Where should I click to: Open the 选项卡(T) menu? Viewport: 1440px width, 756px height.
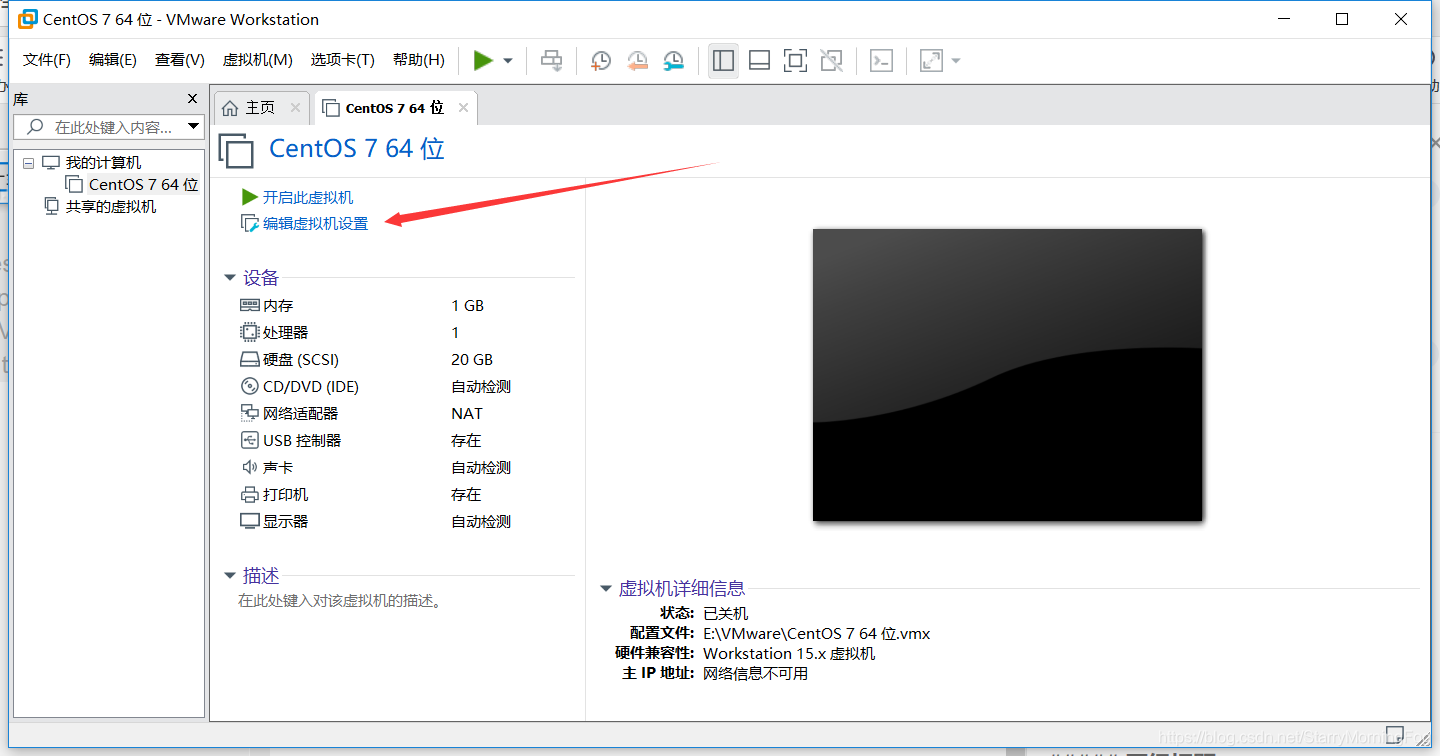[342, 60]
